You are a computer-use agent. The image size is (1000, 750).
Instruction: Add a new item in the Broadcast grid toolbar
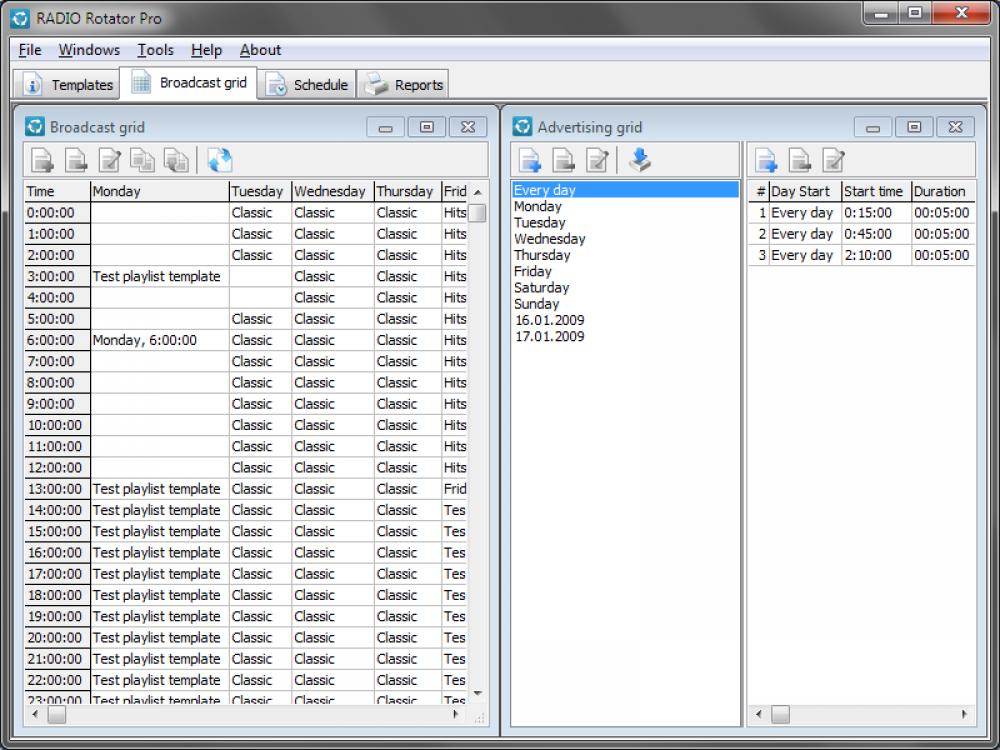pos(40,160)
